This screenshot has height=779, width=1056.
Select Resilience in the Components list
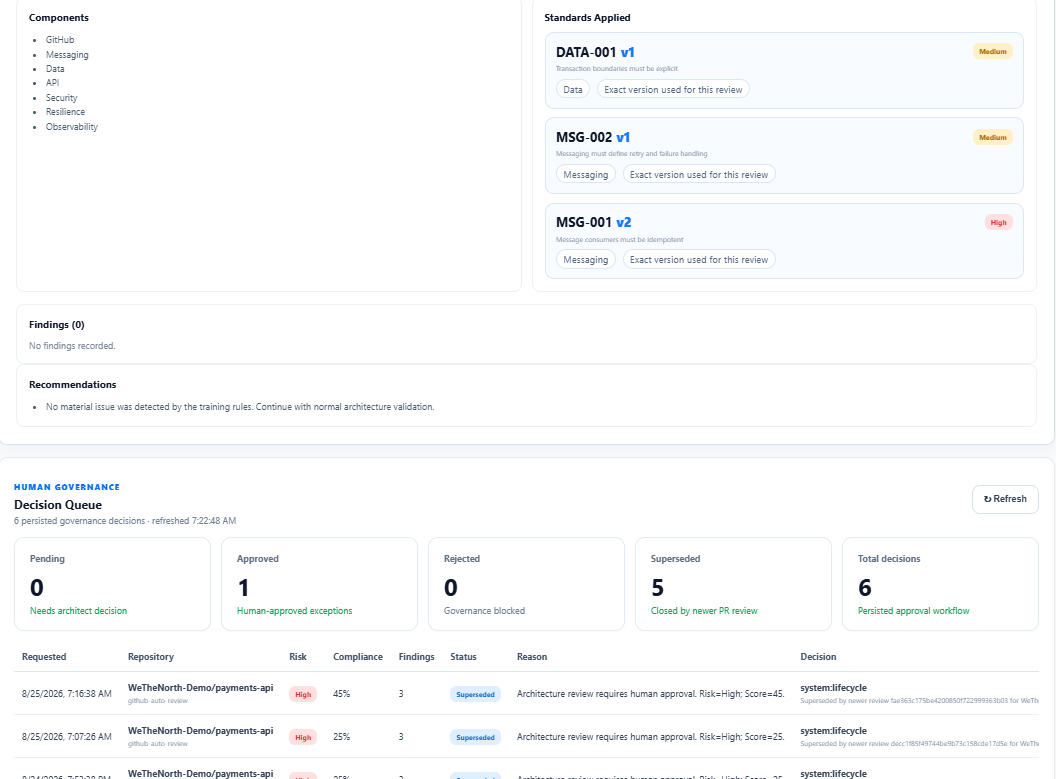coord(65,112)
